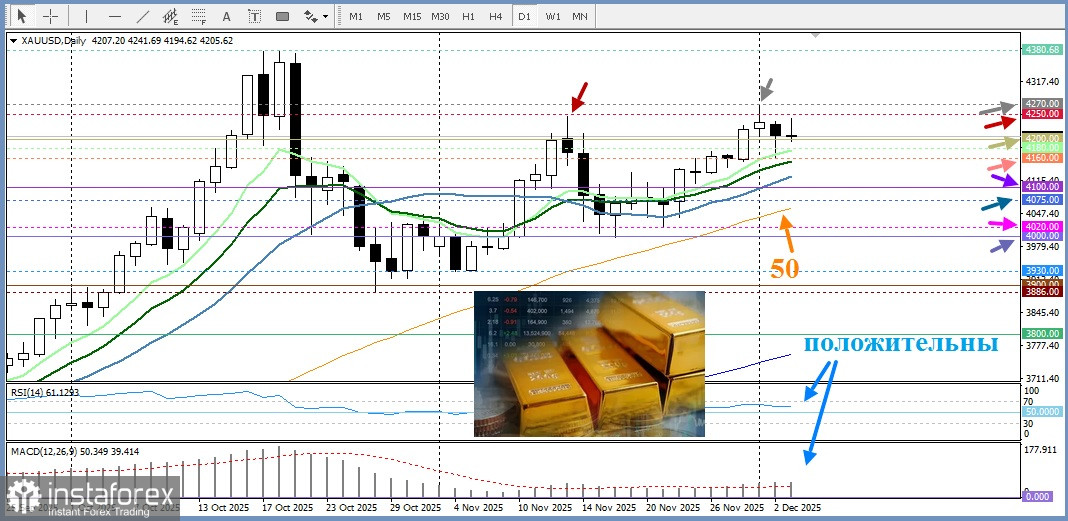Click the gold bars image on chart

pyautogui.click(x=589, y=364)
